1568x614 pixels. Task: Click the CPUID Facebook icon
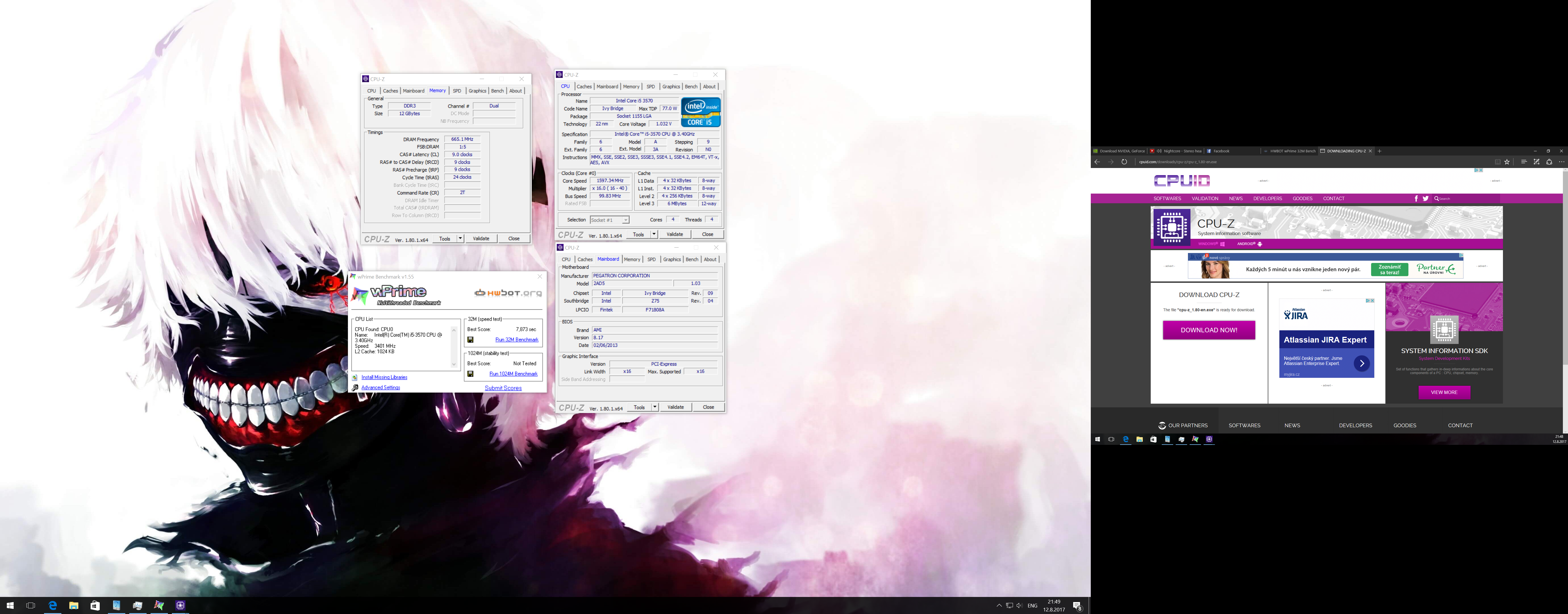pyautogui.click(x=1416, y=199)
